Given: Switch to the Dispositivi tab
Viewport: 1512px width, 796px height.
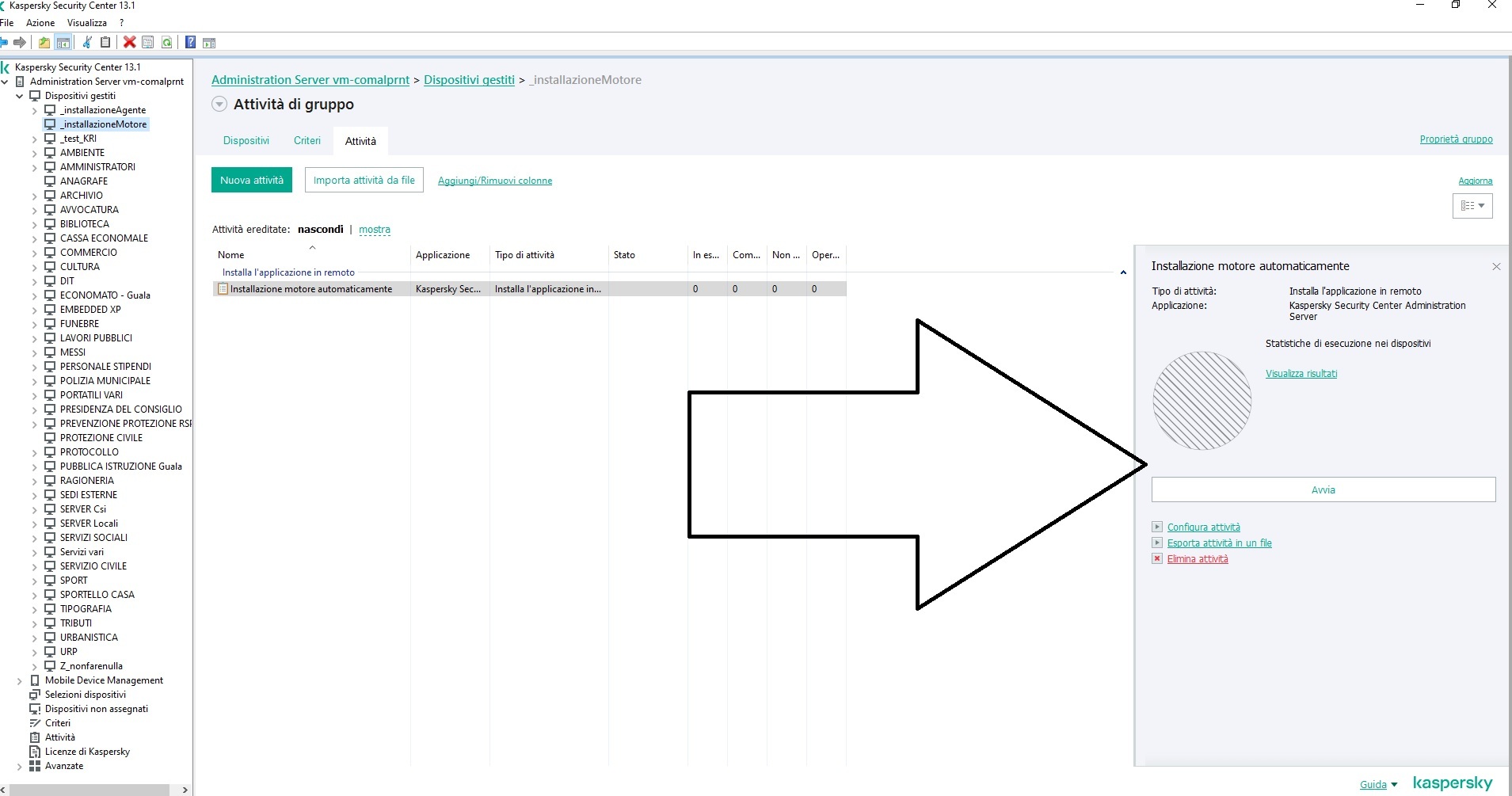Looking at the screenshot, I should click(x=246, y=141).
